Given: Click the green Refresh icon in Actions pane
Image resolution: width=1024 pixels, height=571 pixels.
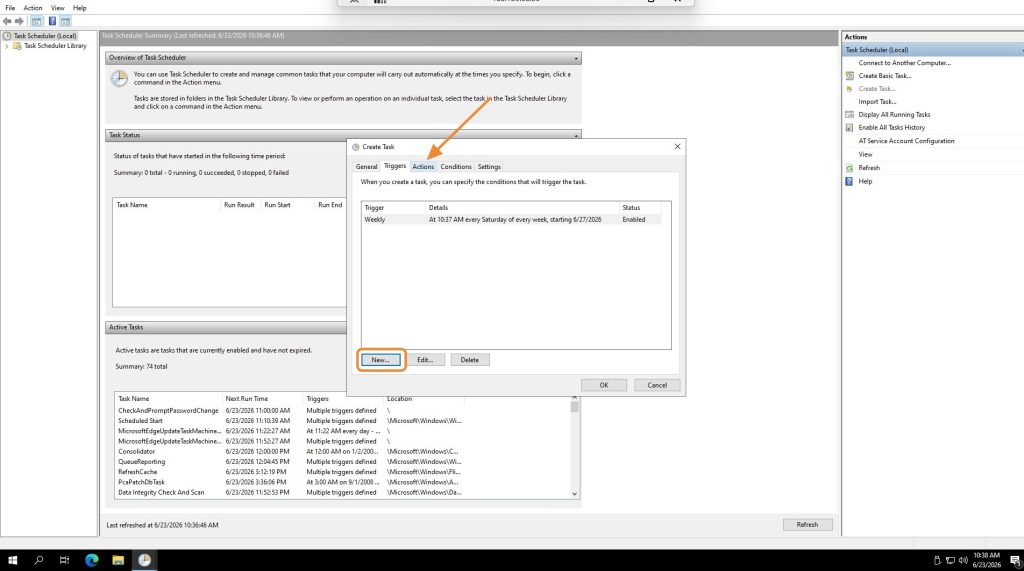Looking at the screenshot, I should 850,168.
